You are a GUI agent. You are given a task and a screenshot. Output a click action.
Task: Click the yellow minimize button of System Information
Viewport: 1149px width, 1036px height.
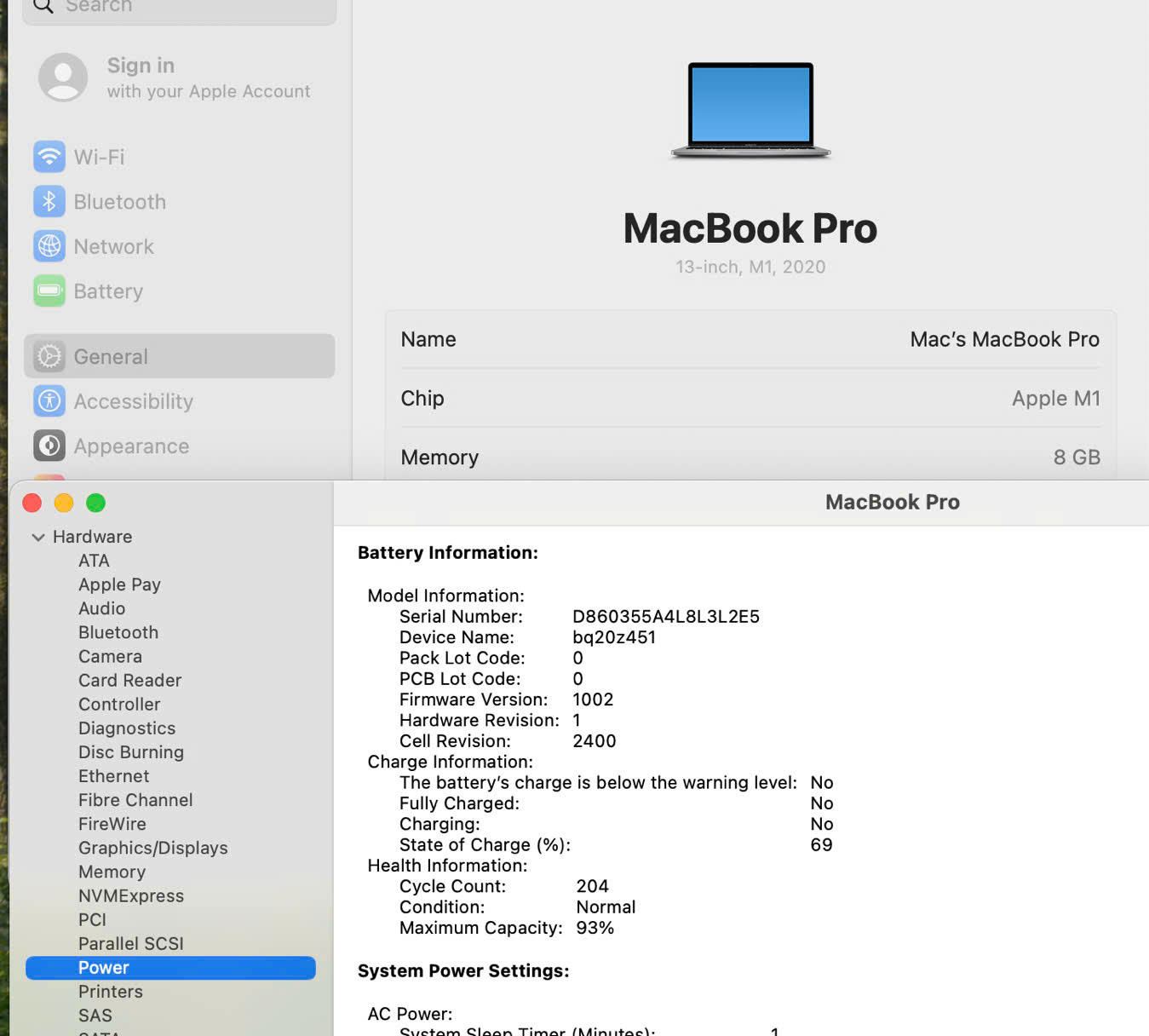tap(64, 503)
